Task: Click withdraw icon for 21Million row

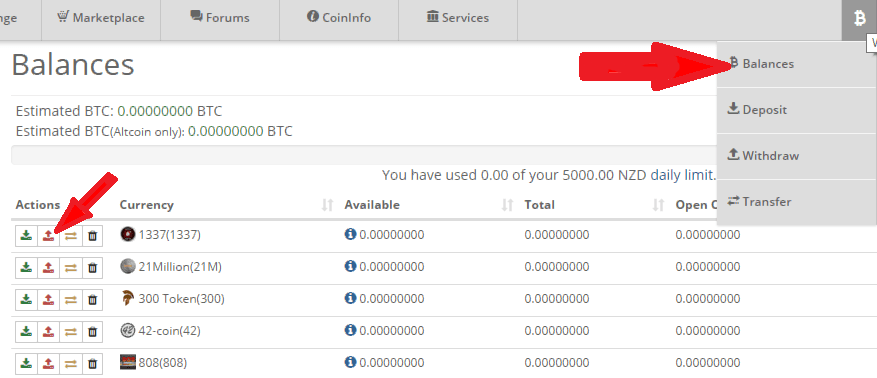Action: point(48,268)
